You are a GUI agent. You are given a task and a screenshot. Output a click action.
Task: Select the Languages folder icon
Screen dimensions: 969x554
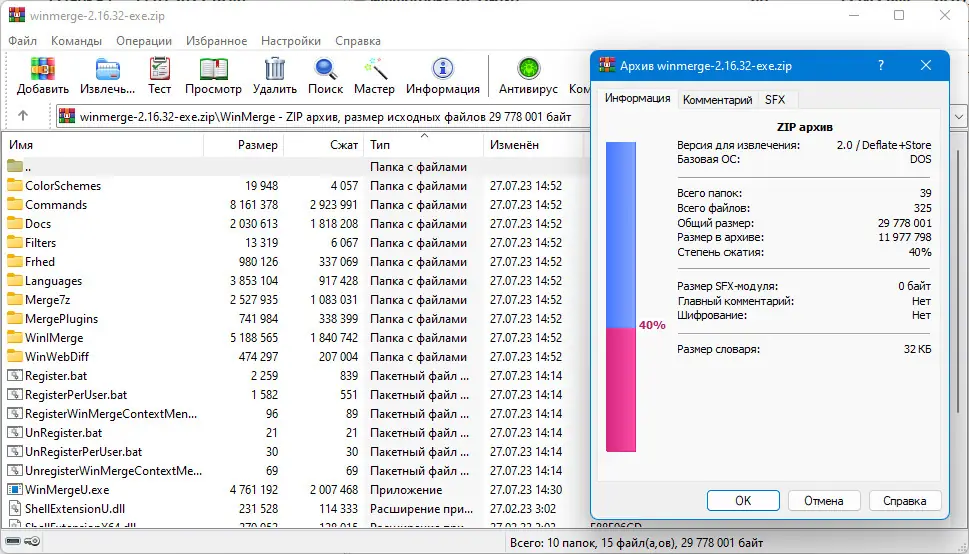(x=14, y=281)
